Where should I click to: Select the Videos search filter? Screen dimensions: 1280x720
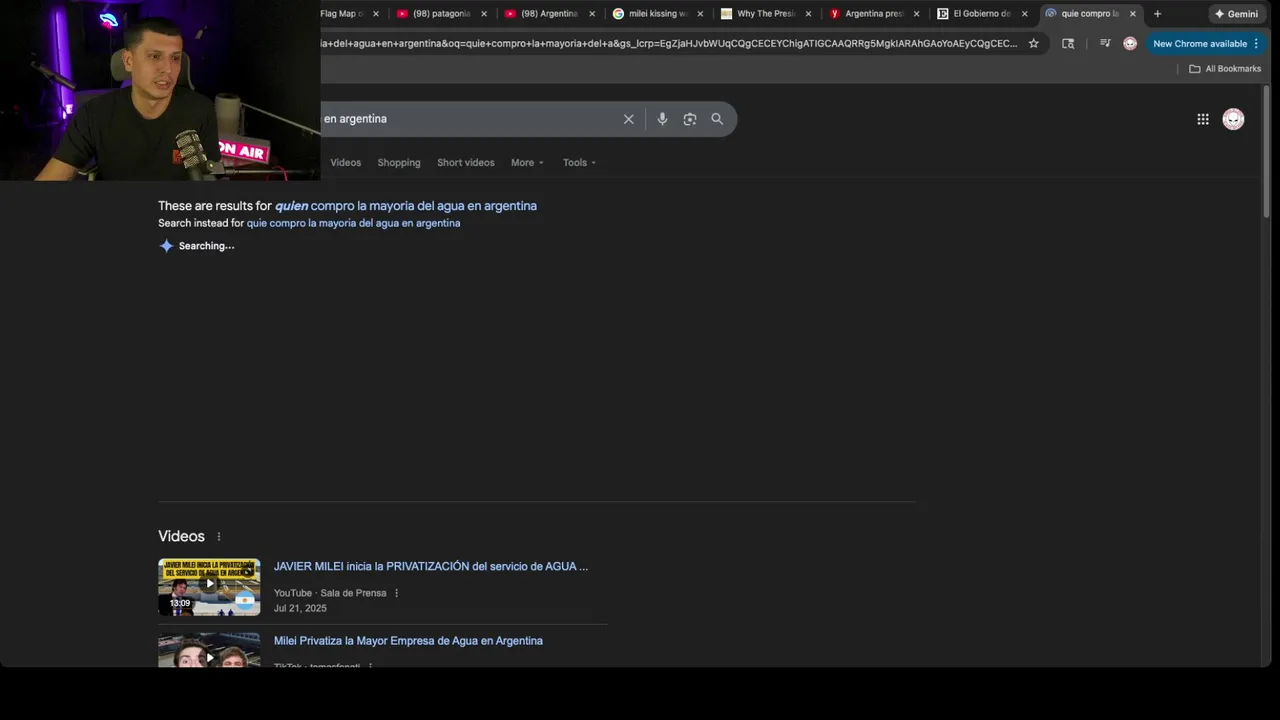[x=346, y=163]
